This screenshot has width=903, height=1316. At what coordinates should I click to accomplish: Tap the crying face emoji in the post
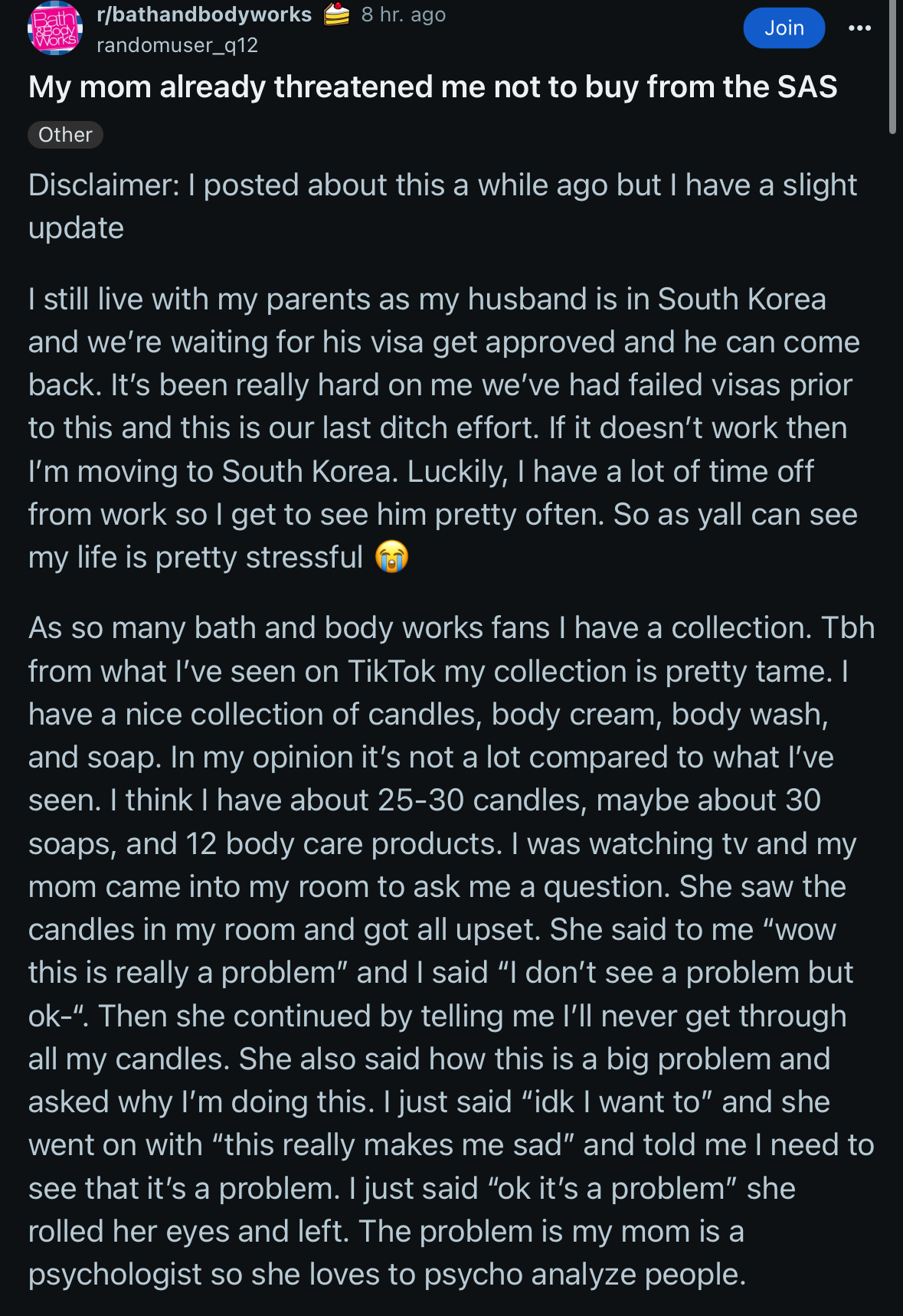391,557
